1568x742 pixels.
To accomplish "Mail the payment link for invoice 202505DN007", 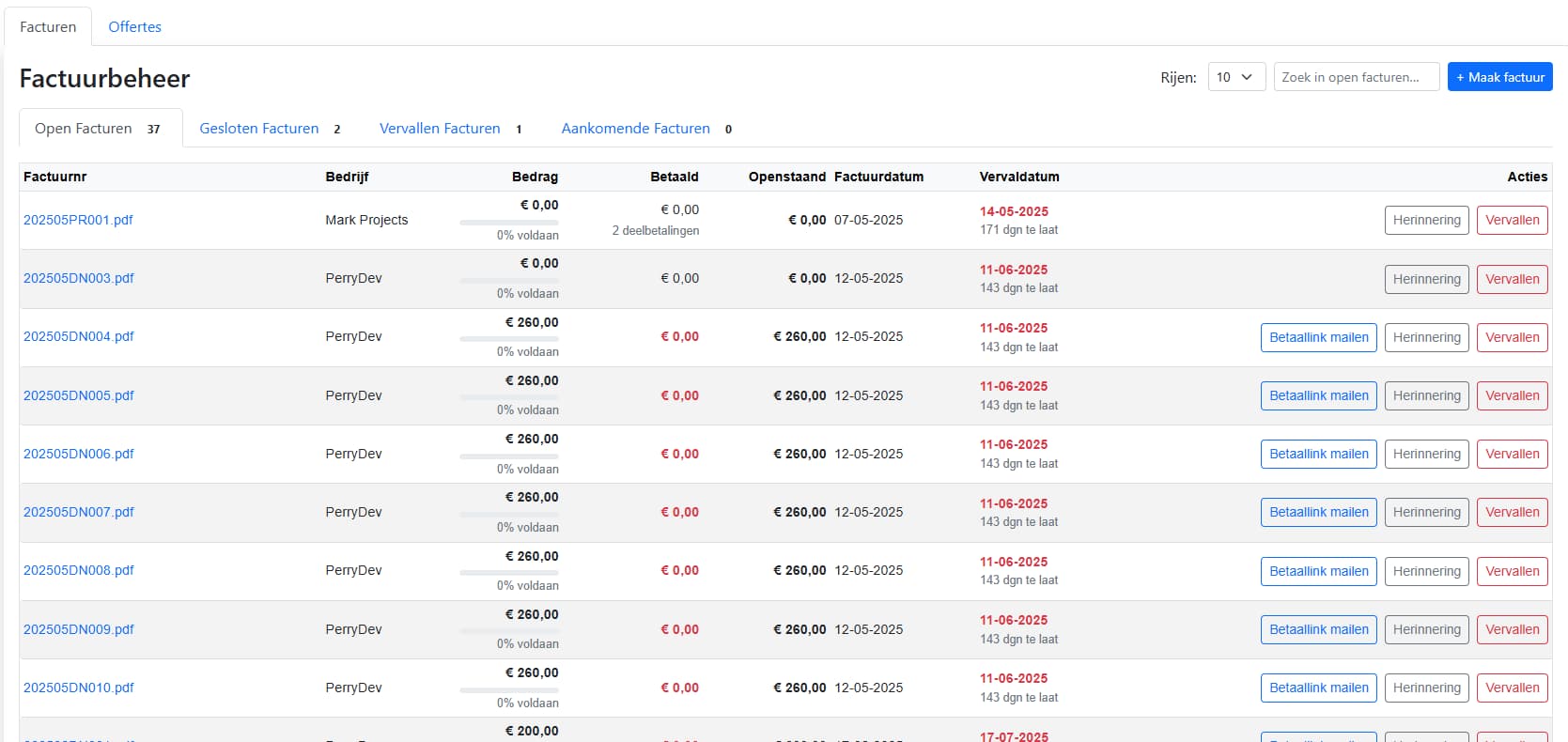I will click(x=1318, y=512).
